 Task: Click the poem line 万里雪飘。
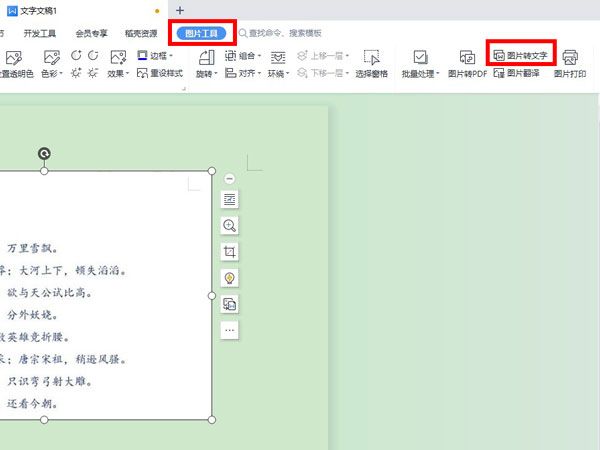[x=33, y=249]
